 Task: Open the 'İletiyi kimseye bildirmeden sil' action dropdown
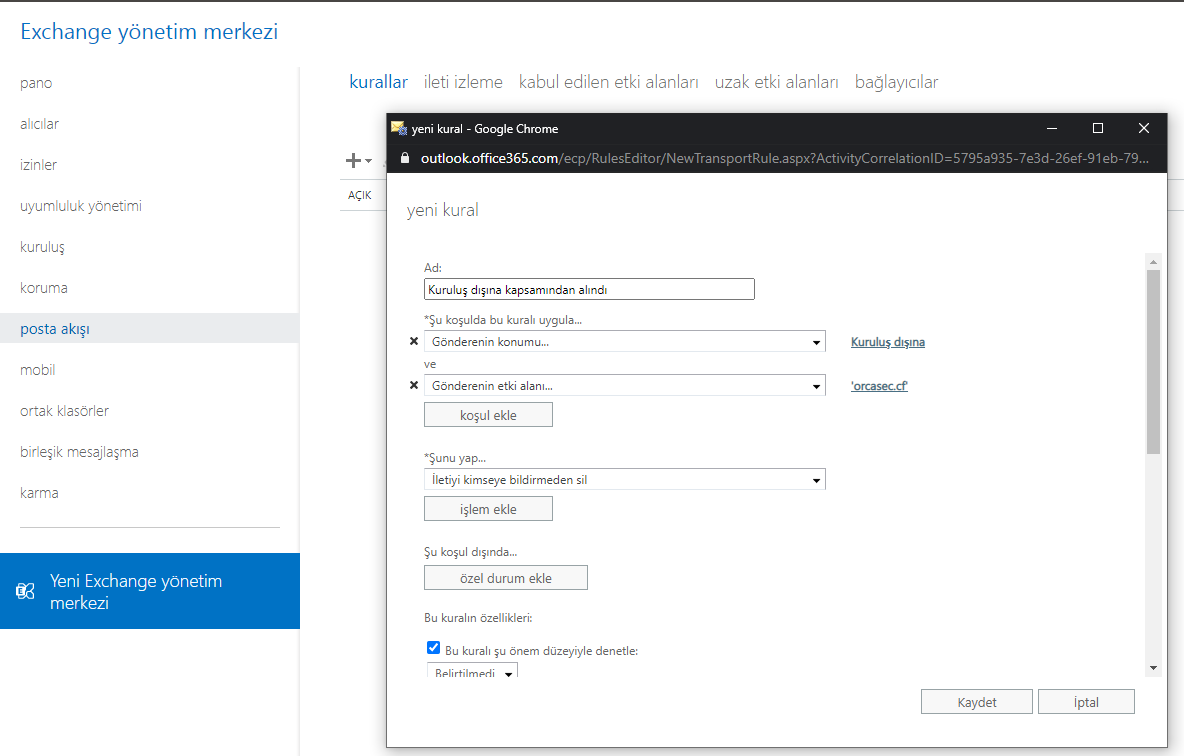[624, 480]
